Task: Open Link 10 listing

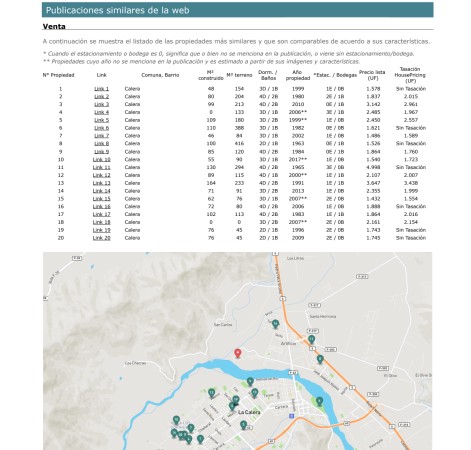Action: coord(101,159)
